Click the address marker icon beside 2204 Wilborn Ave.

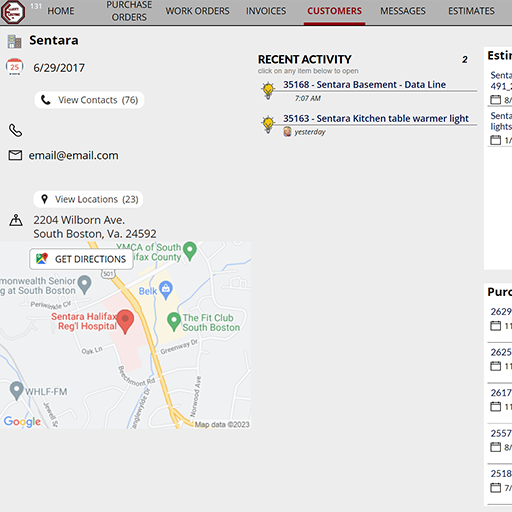point(16,220)
